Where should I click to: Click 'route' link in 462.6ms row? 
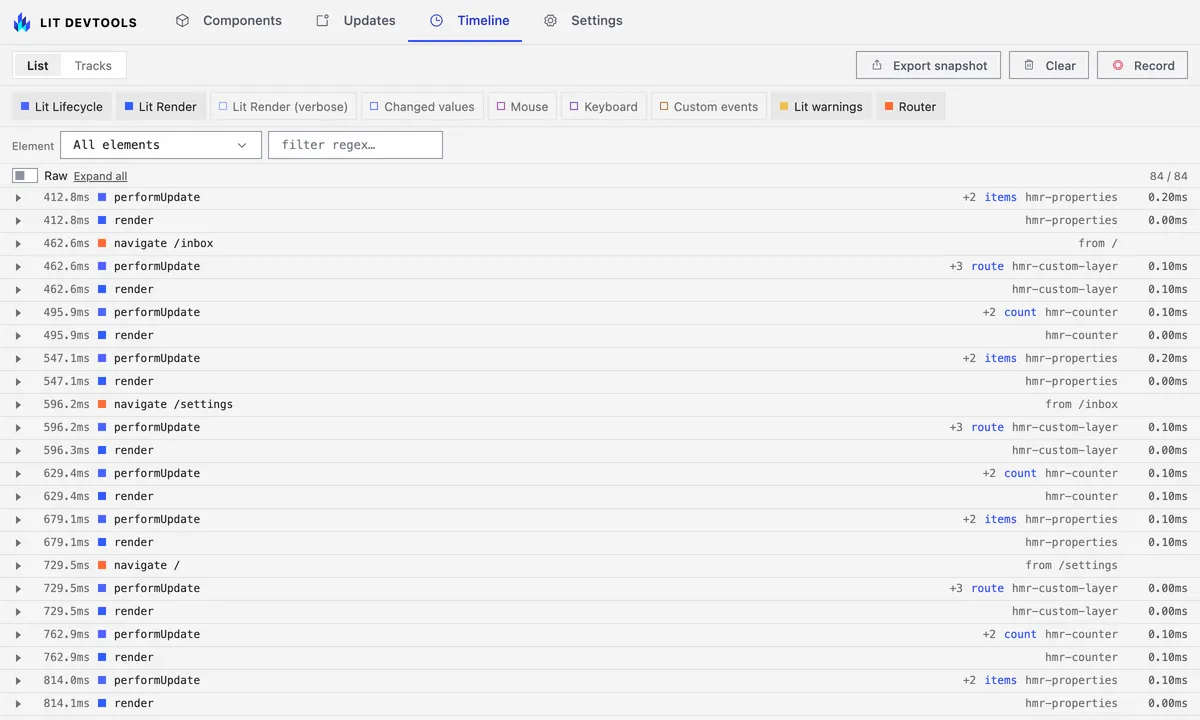988,266
